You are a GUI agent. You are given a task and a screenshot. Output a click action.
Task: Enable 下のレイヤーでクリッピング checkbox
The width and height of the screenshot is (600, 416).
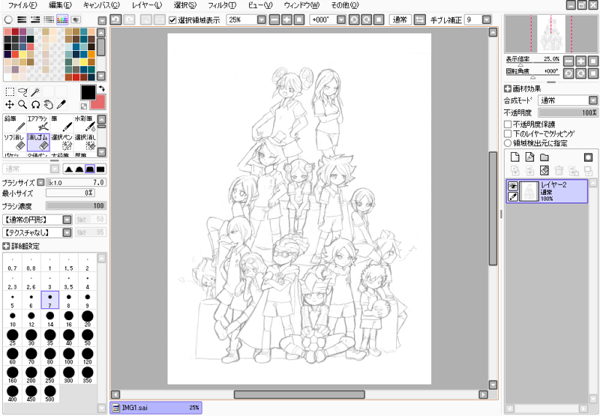(x=508, y=134)
